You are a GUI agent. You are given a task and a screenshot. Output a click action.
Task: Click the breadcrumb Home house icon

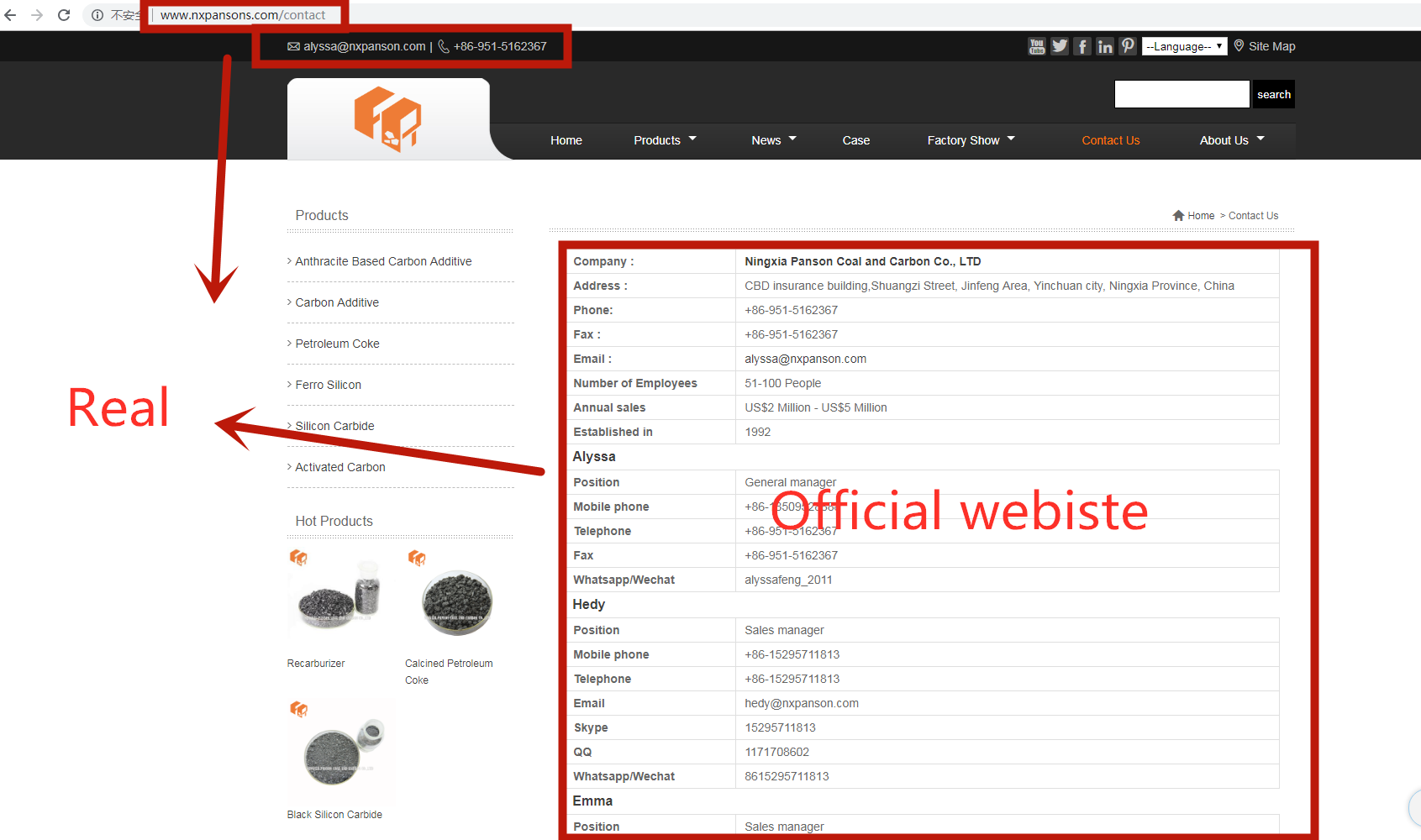[1178, 216]
